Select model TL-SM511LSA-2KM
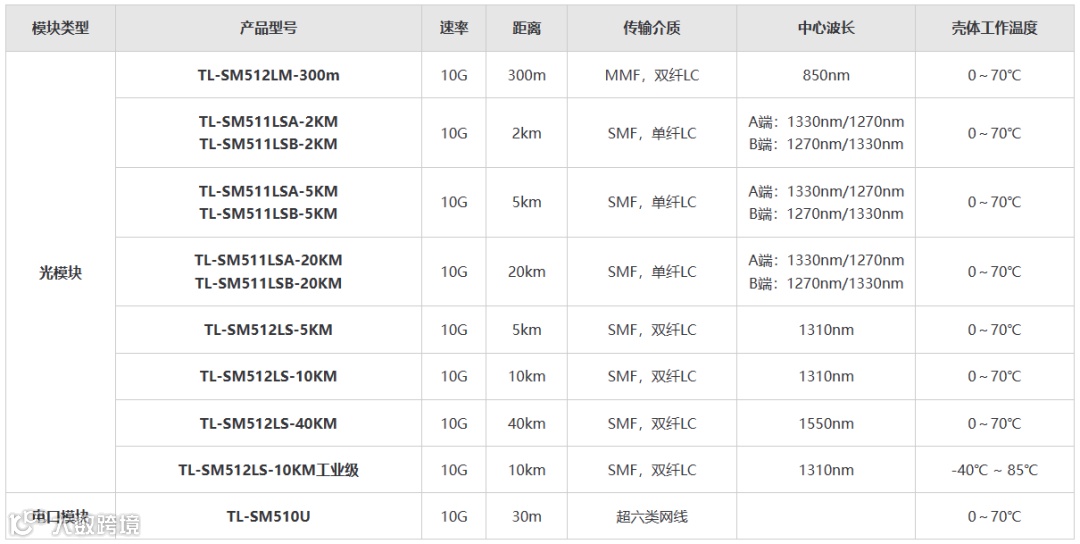The height and width of the screenshot is (544, 1080). [x=269, y=122]
